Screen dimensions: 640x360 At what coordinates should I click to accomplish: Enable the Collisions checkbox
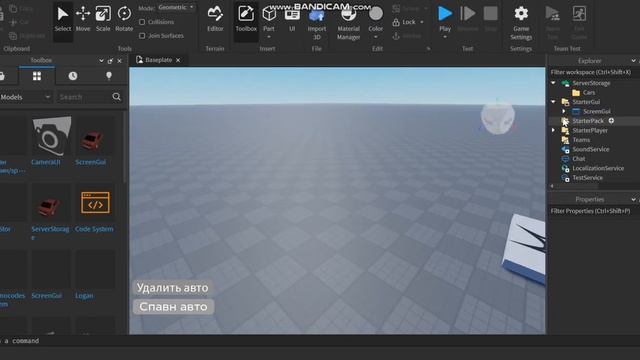tap(142, 22)
